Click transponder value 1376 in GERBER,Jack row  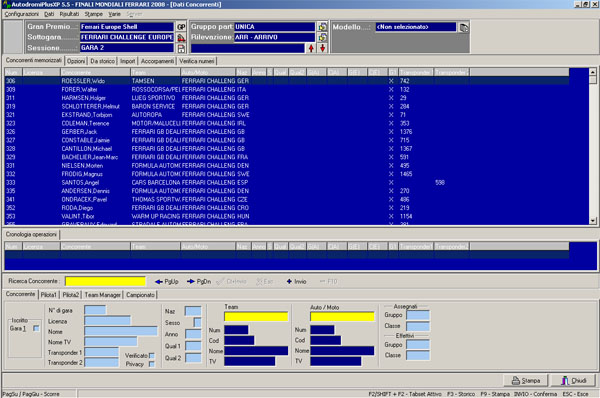[x=406, y=132]
